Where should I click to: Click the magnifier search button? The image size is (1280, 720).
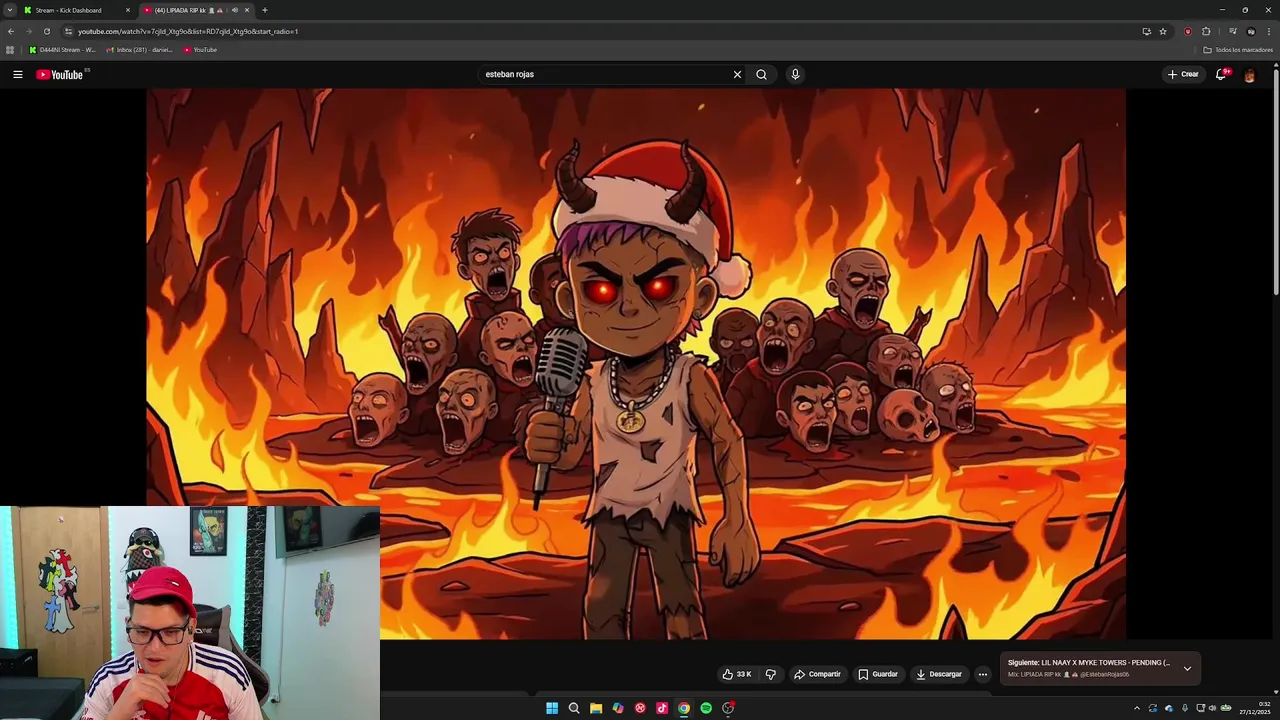[x=761, y=74]
